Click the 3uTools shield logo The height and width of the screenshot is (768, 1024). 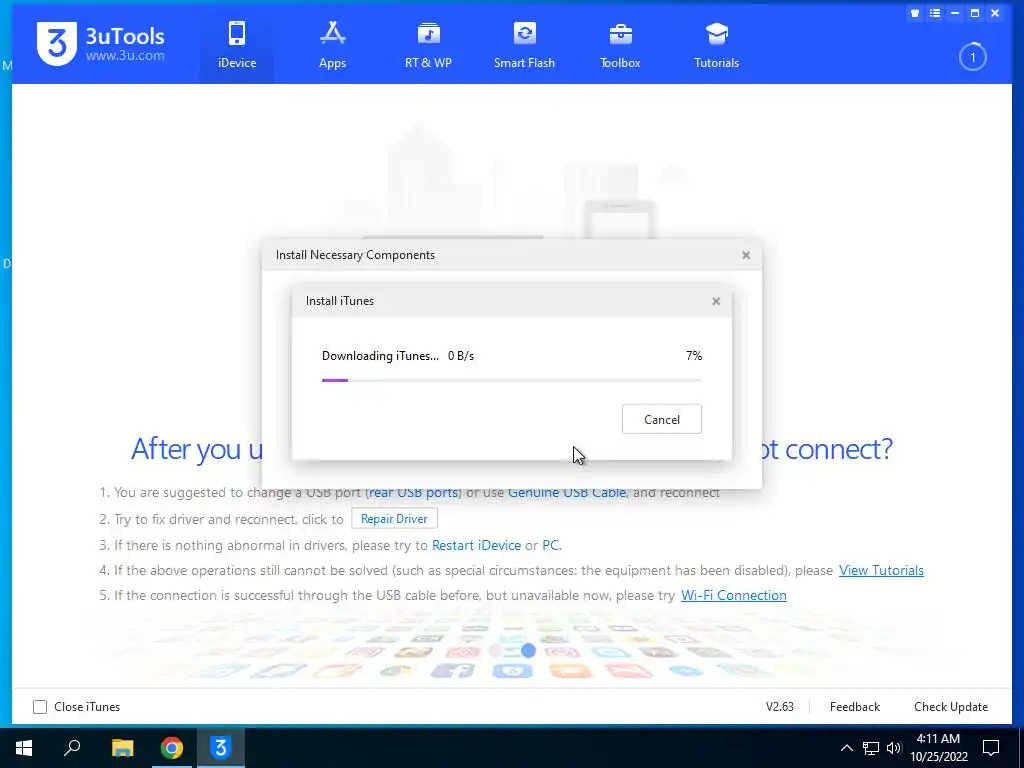(x=57, y=44)
